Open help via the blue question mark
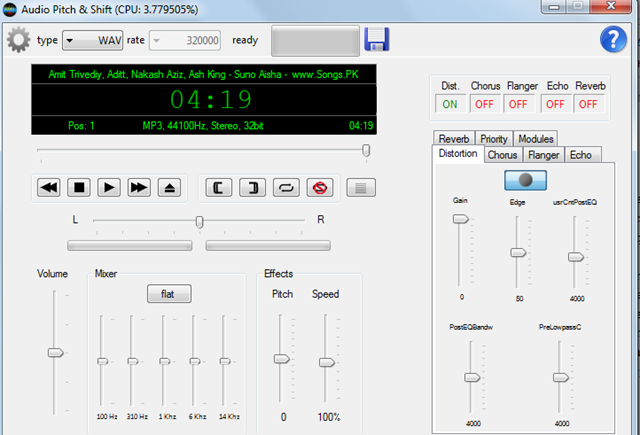640x435 pixels. point(611,39)
